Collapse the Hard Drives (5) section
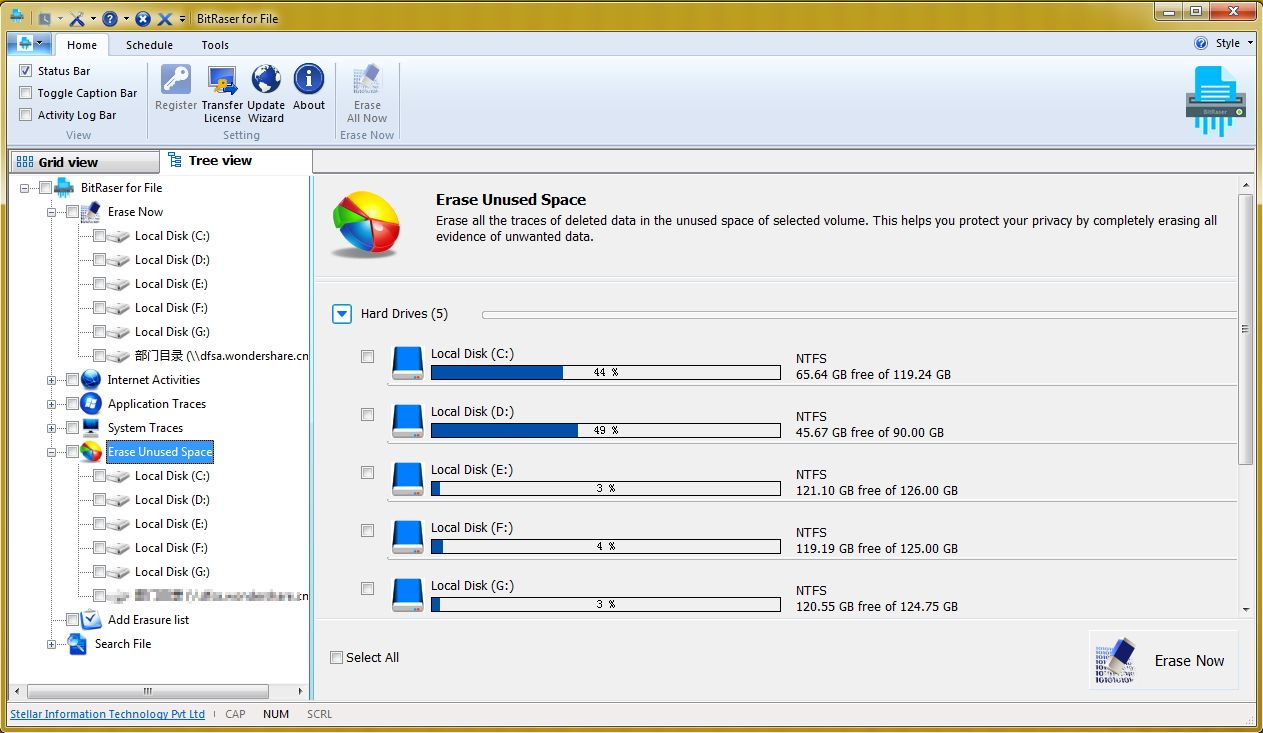The height and width of the screenshot is (733, 1263). pyautogui.click(x=342, y=314)
